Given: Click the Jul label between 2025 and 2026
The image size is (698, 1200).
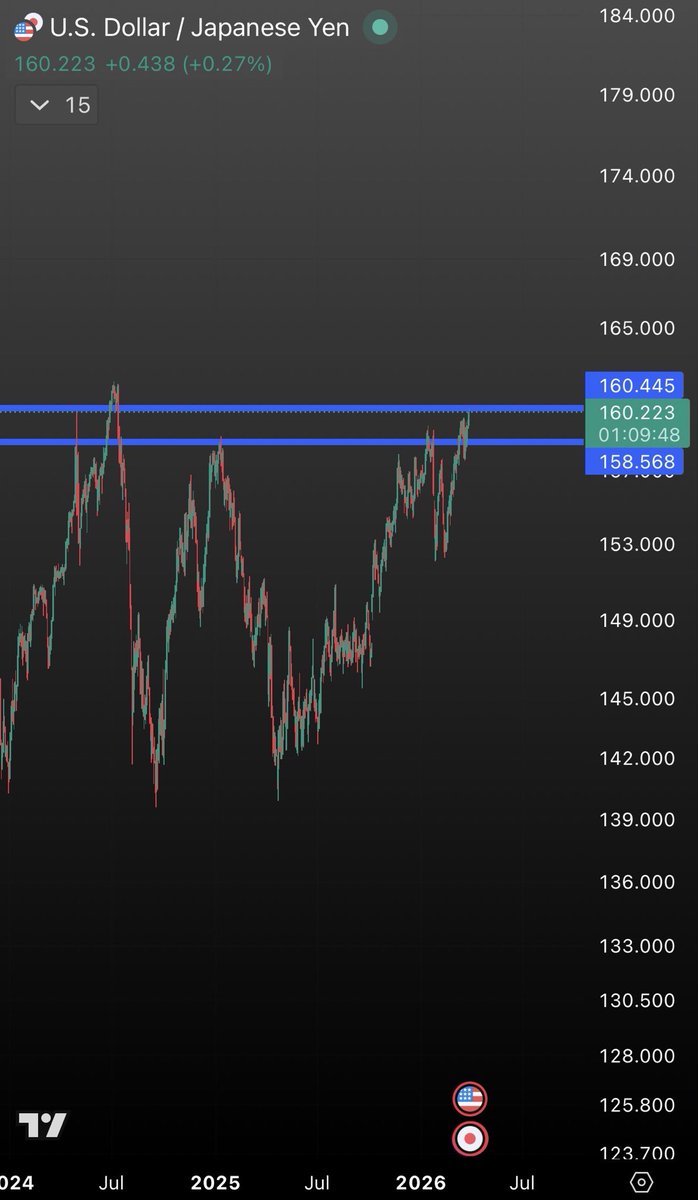Looking at the screenshot, I should click(x=317, y=1183).
